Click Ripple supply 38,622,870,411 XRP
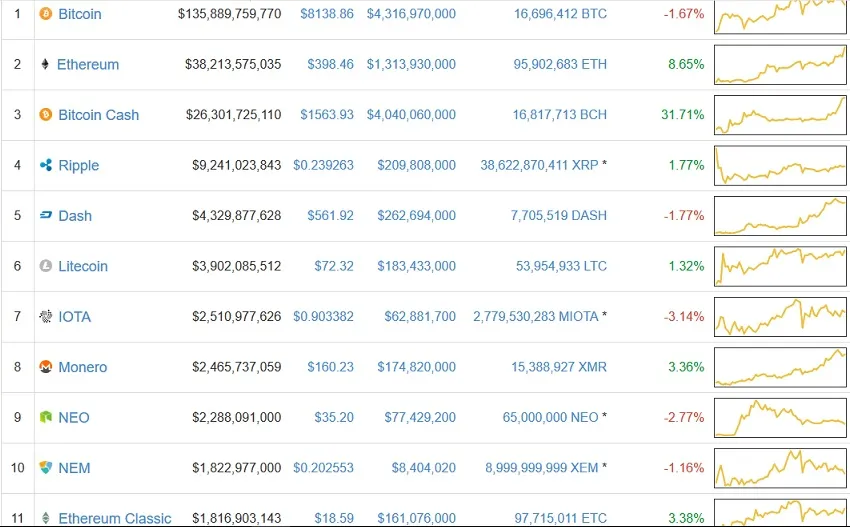Image resolution: width=850 pixels, height=527 pixels. pos(539,165)
